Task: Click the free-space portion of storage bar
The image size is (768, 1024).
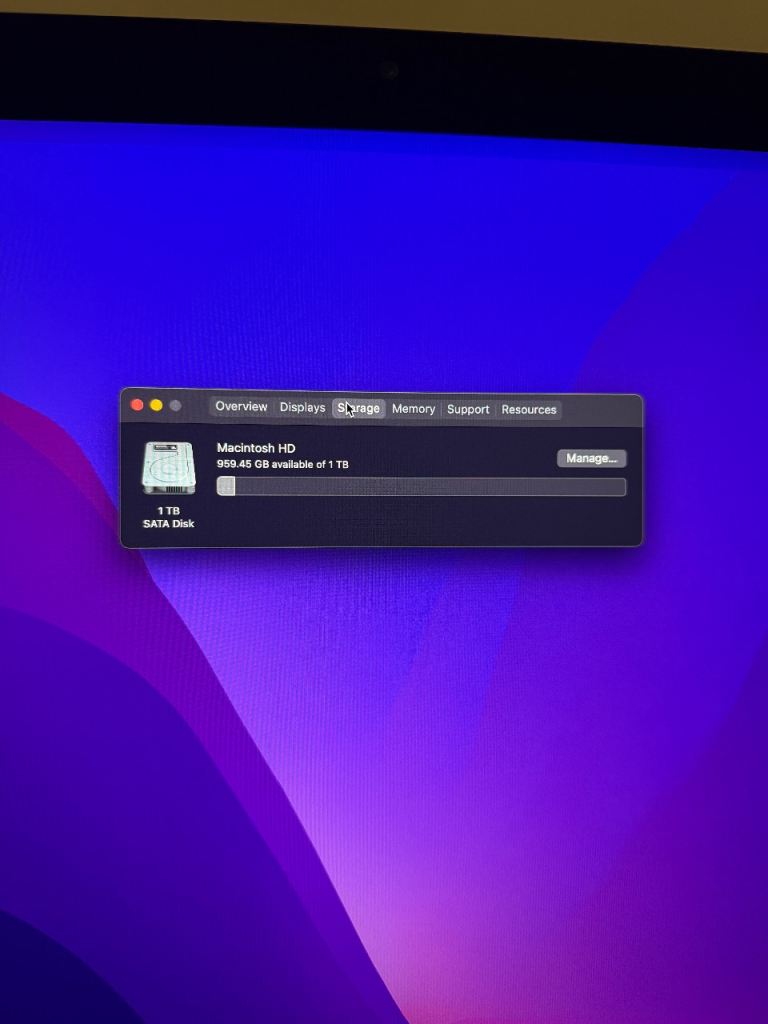Action: [x=430, y=487]
